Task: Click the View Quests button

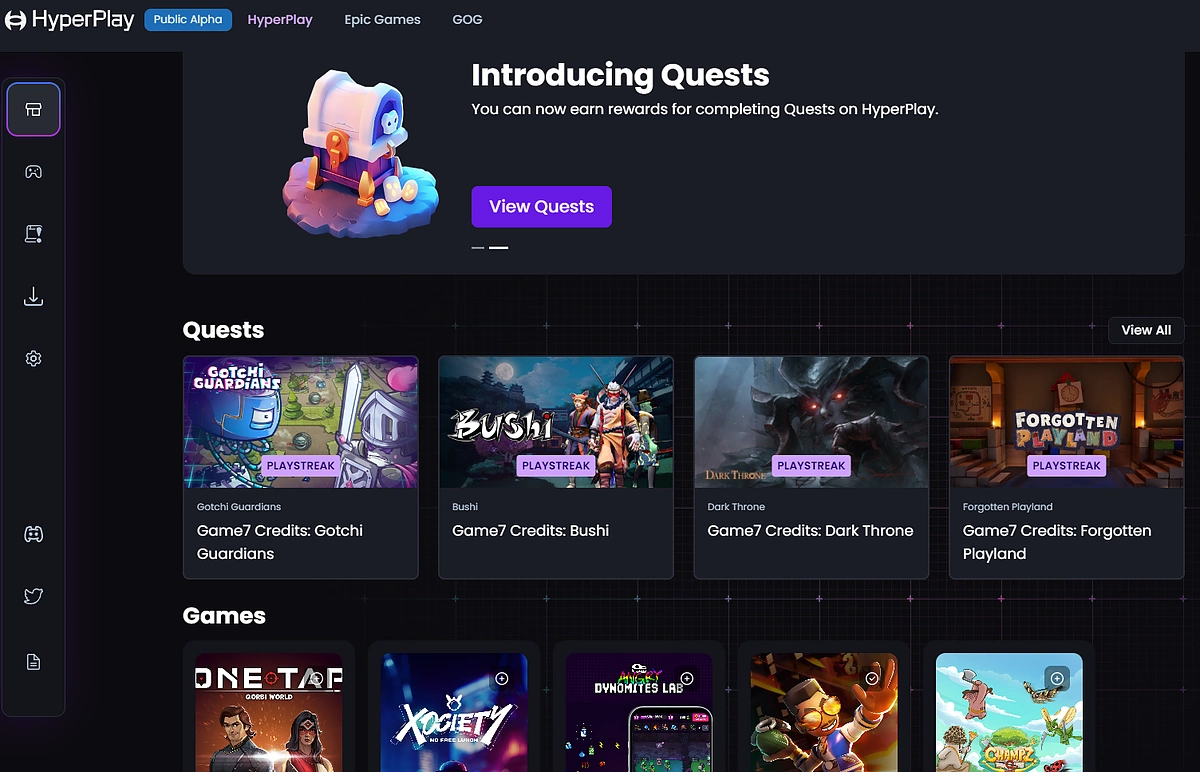Action: (541, 206)
